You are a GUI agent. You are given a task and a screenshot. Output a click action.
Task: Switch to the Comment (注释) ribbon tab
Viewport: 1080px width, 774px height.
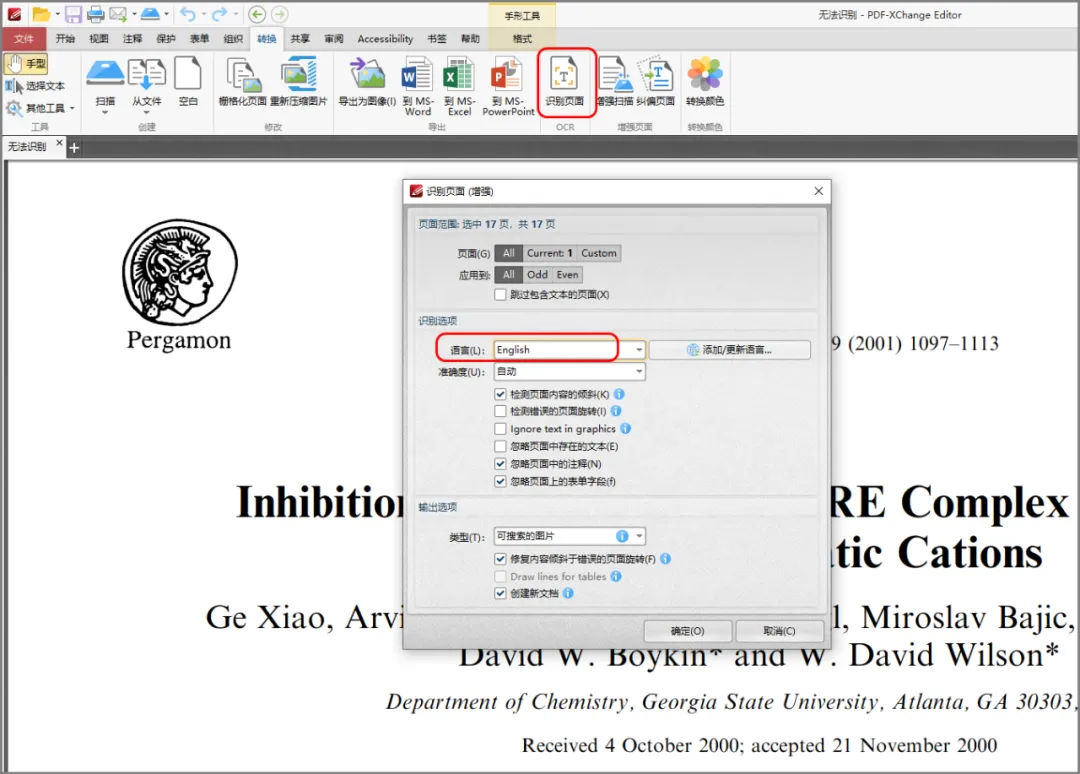[x=132, y=39]
